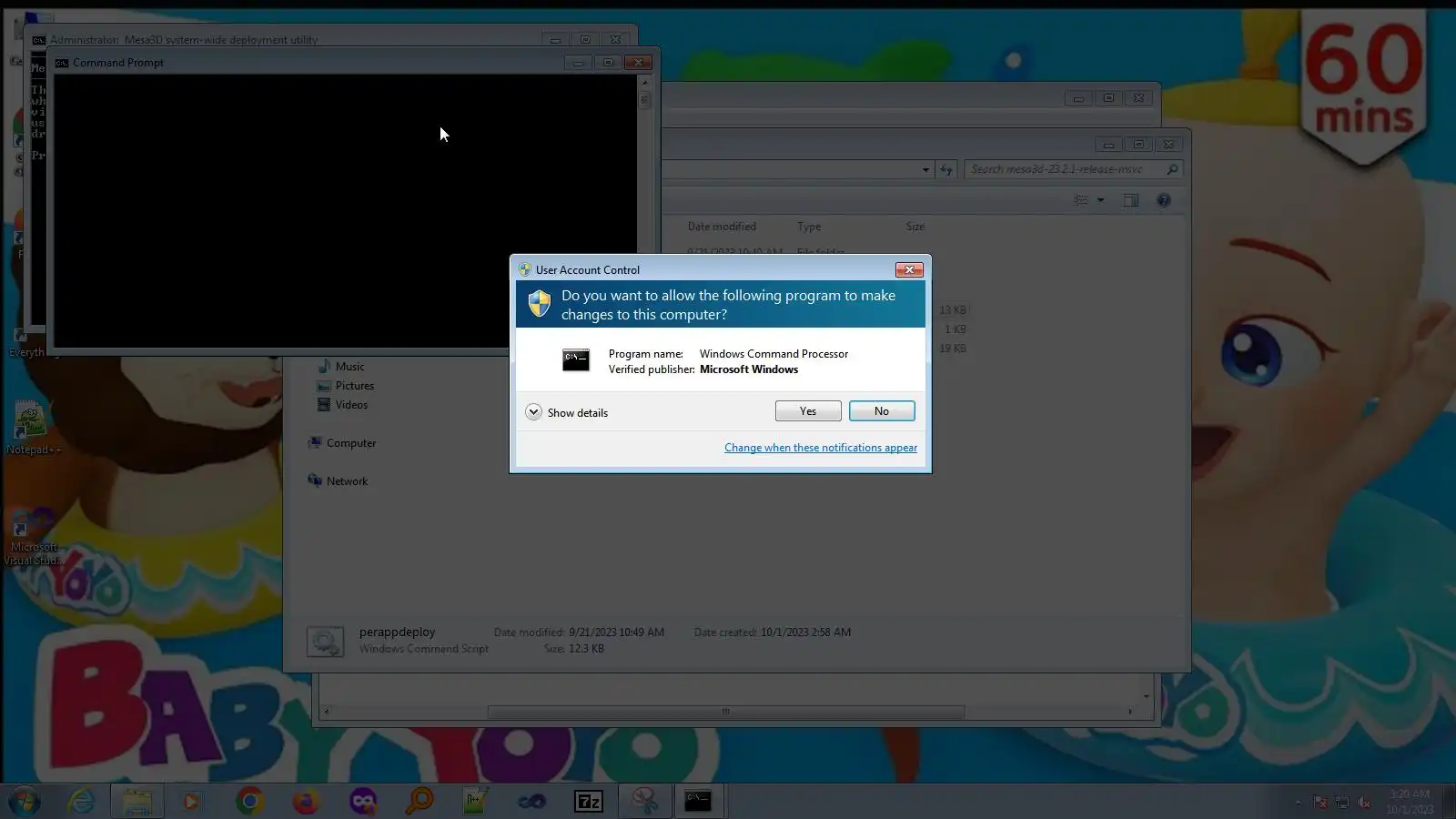Viewport: 1456px width, 819px height.
Task: Close the User Account Control dialog
Action: point(909,269)
